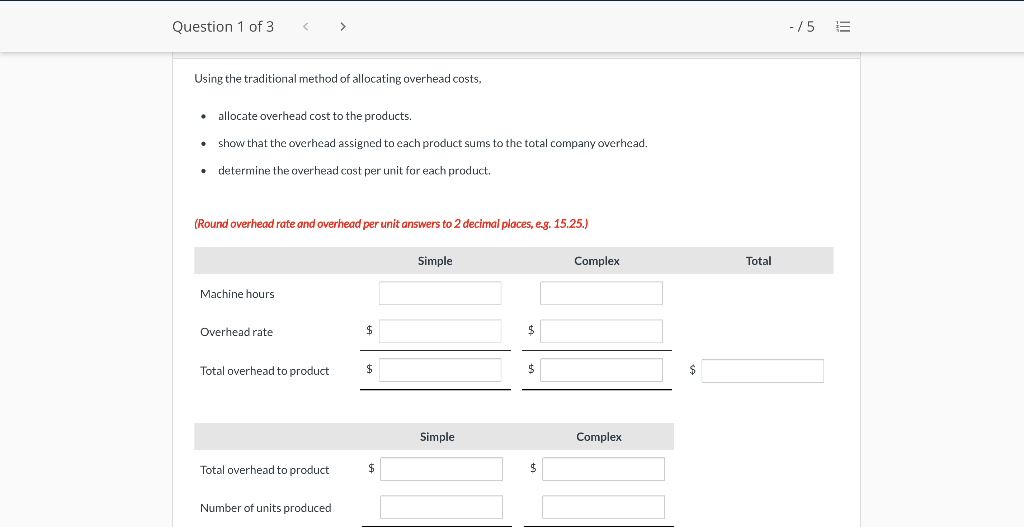This screenshot has width=1024, height=527.
Task: Click the red rounding instruction text
Action: [391, 224]
